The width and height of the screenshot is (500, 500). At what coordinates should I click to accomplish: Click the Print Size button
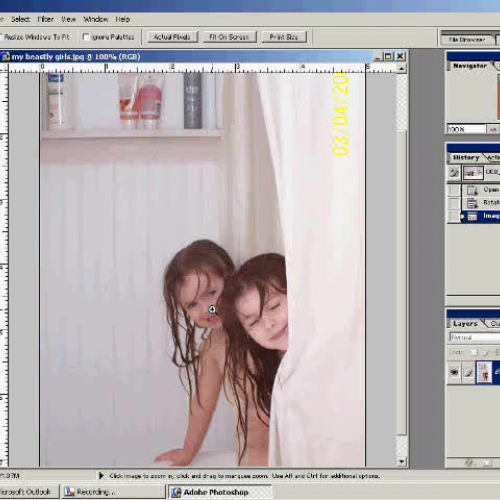click(284, 37)
